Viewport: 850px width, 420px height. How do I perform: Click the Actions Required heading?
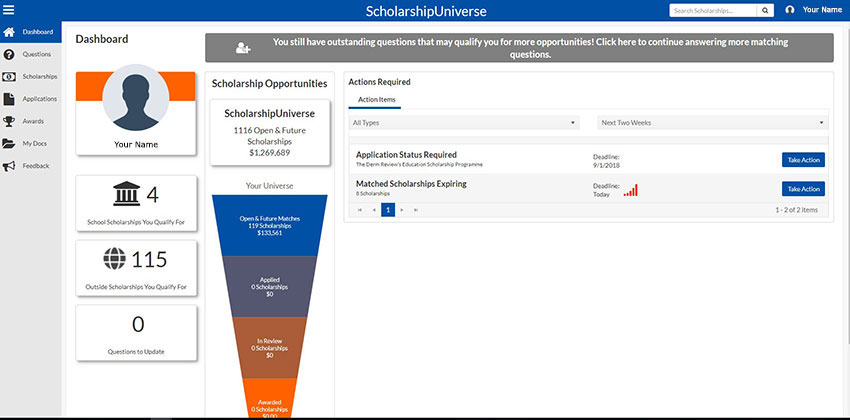[379, 82]
